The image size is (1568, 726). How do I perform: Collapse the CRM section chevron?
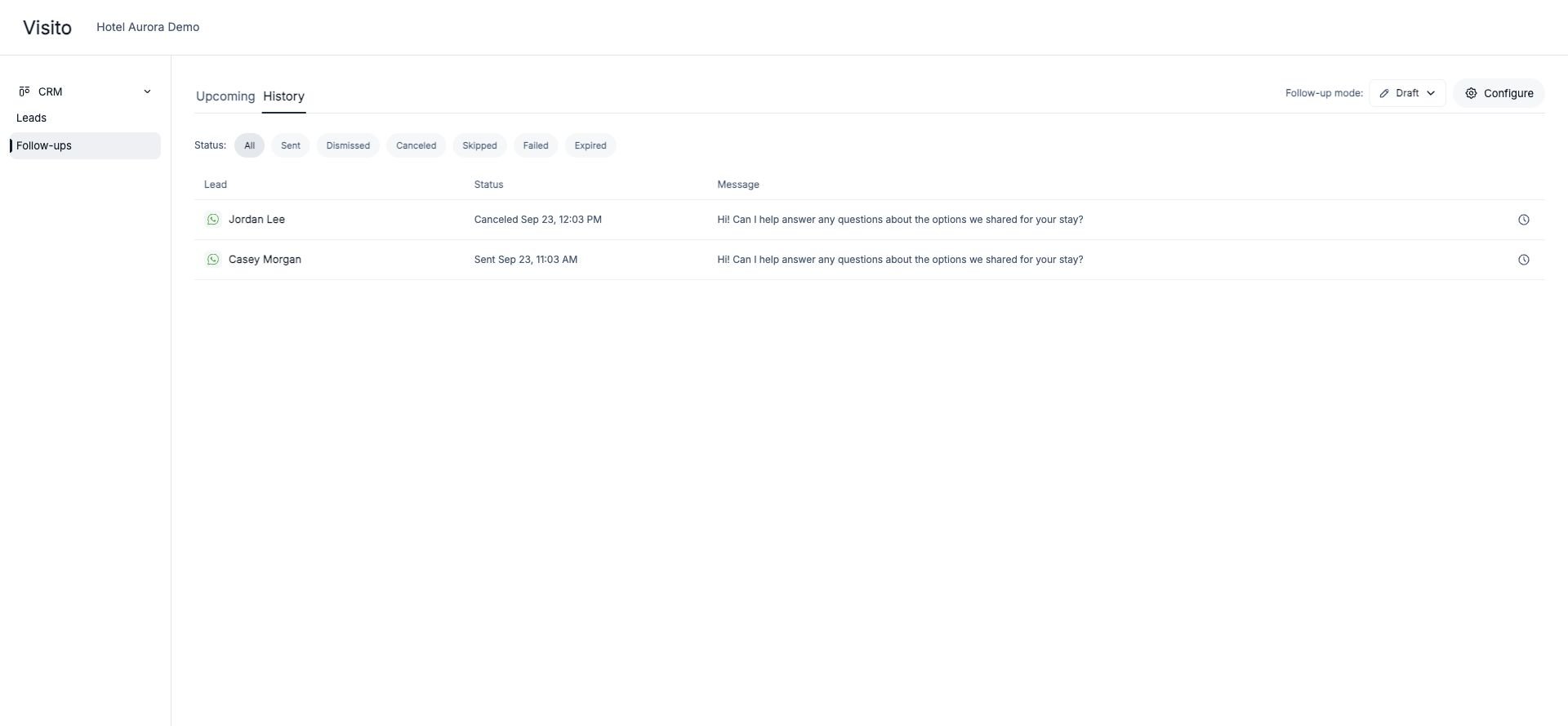pyautogui.click(x=147, y=91)
